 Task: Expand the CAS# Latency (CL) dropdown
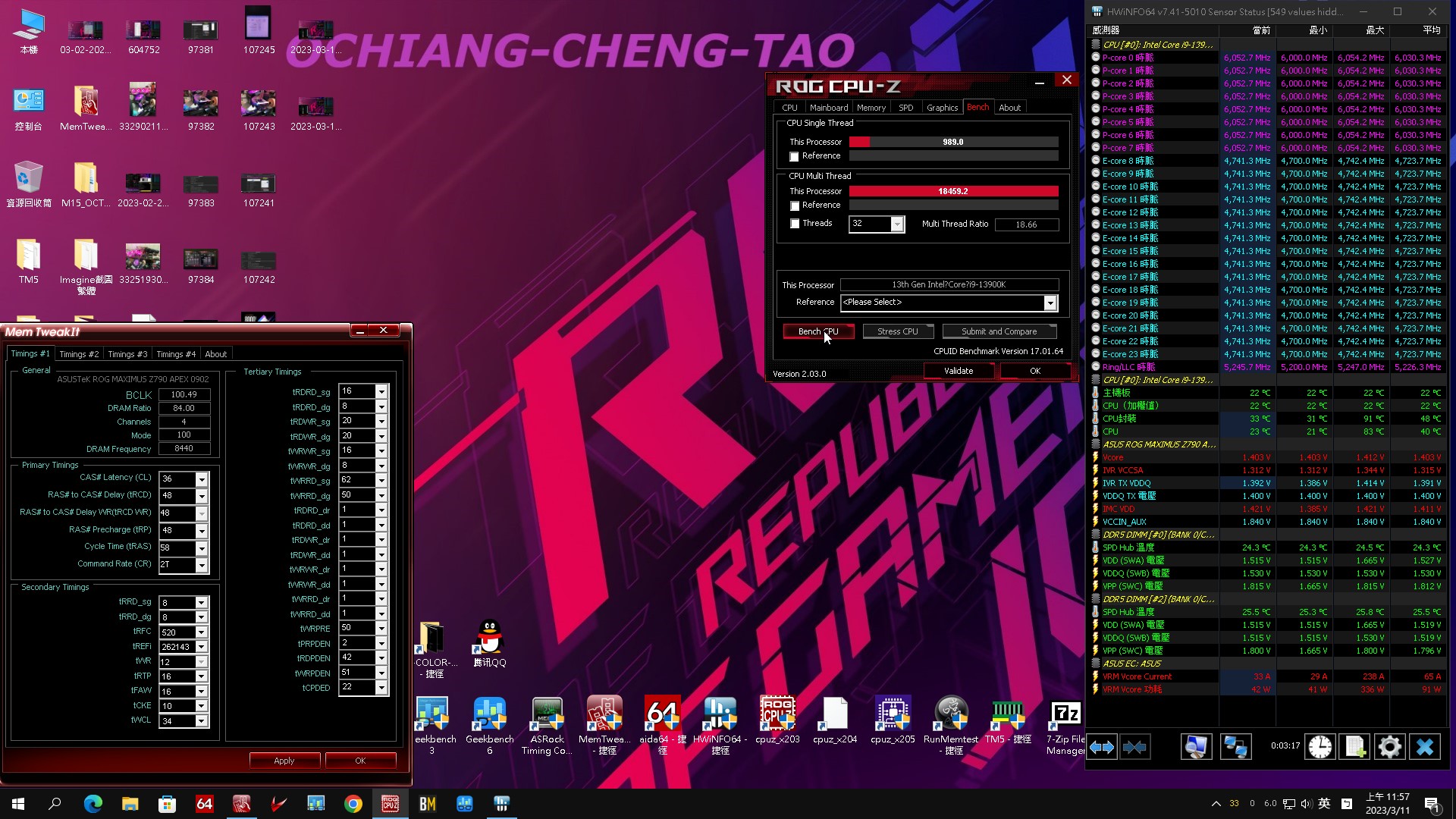point(201,479)
